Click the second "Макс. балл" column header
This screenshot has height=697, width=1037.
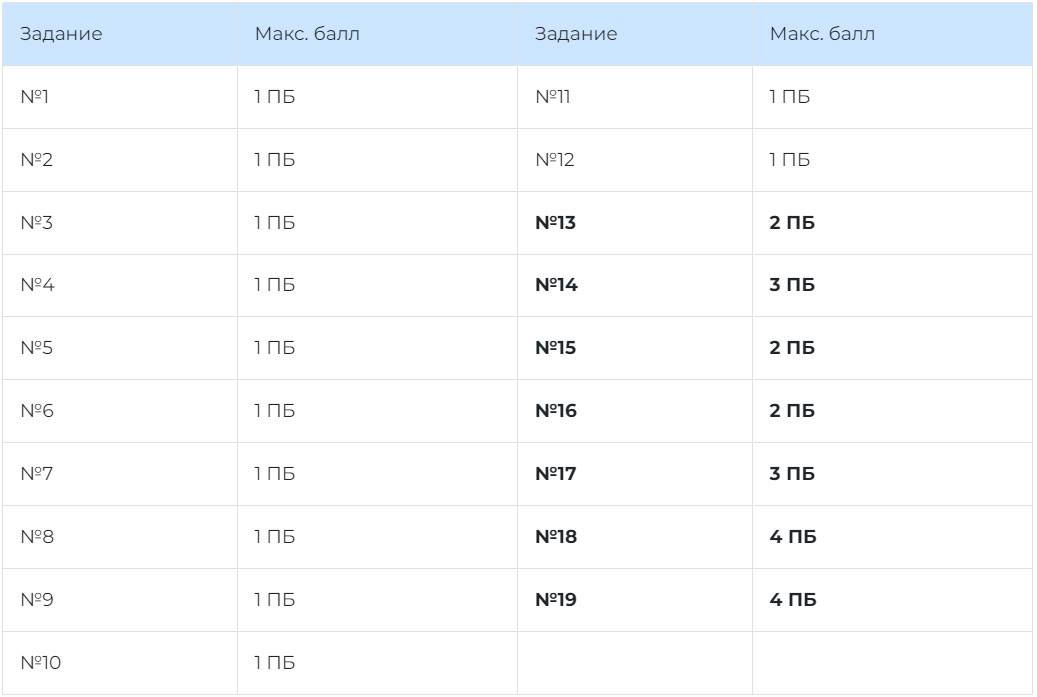[x=822, y=34]
